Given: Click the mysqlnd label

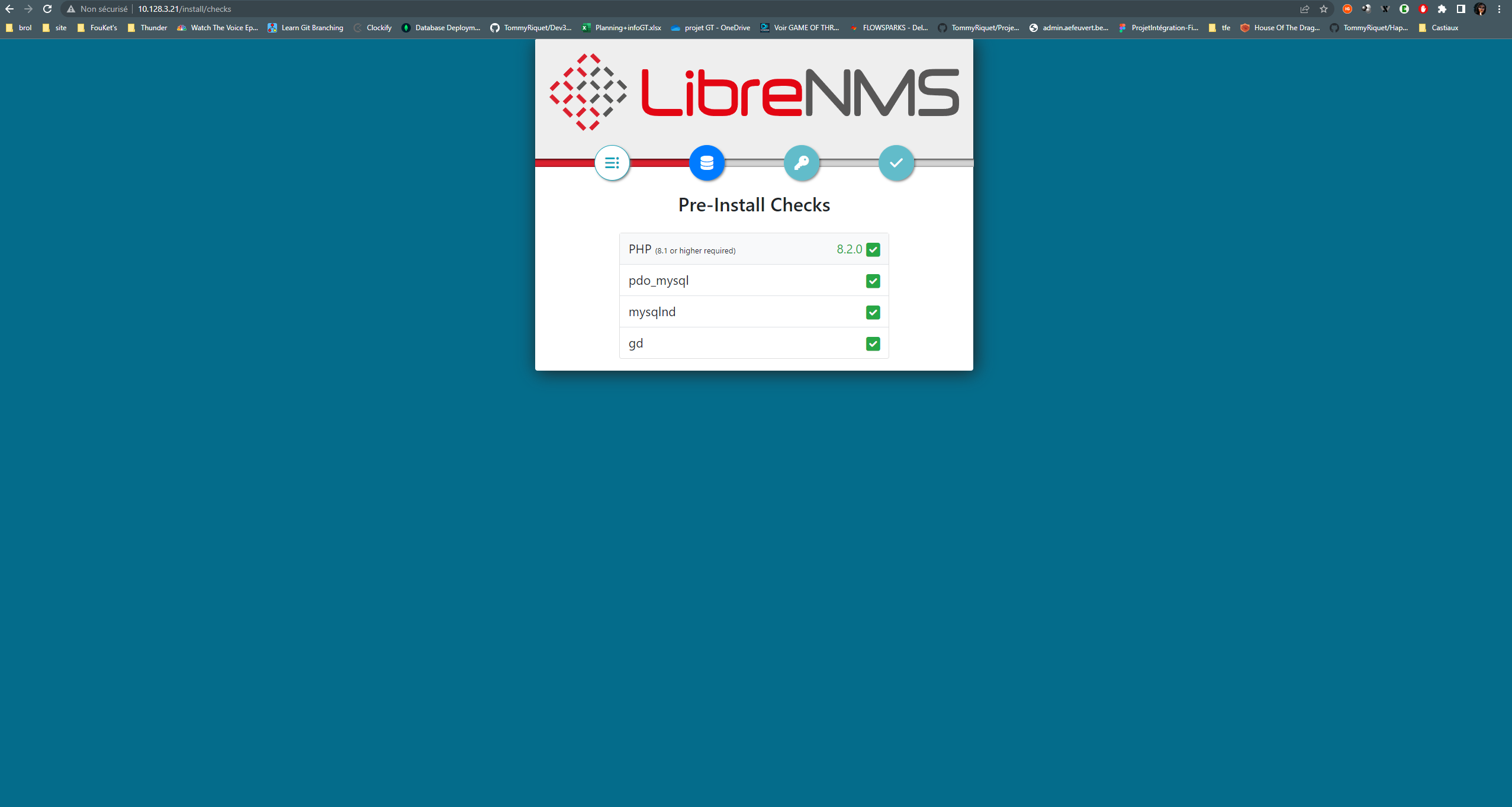Looking at the screenshot, I should [x=652, y=312].
